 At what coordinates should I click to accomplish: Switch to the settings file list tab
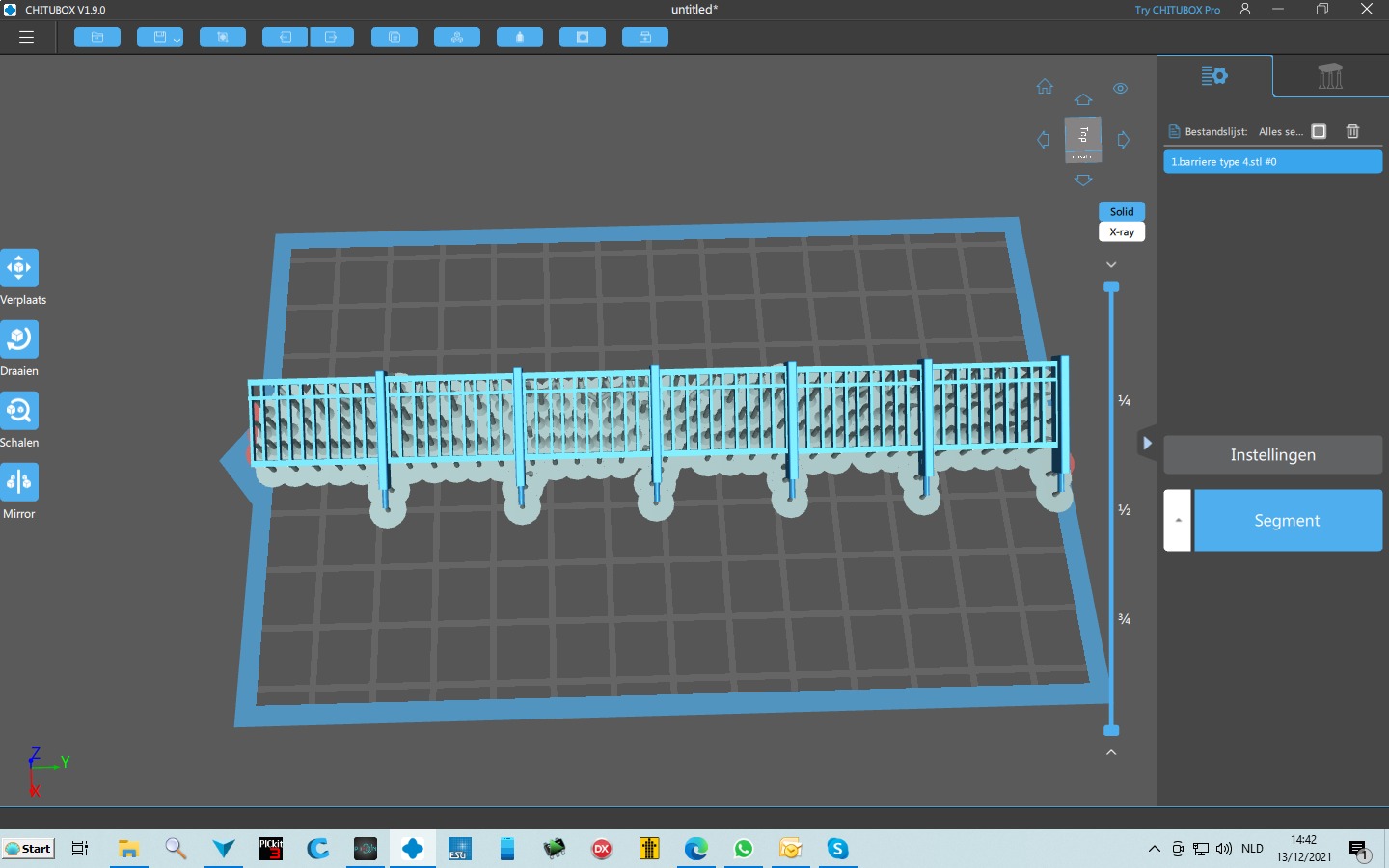[1214, 76]
